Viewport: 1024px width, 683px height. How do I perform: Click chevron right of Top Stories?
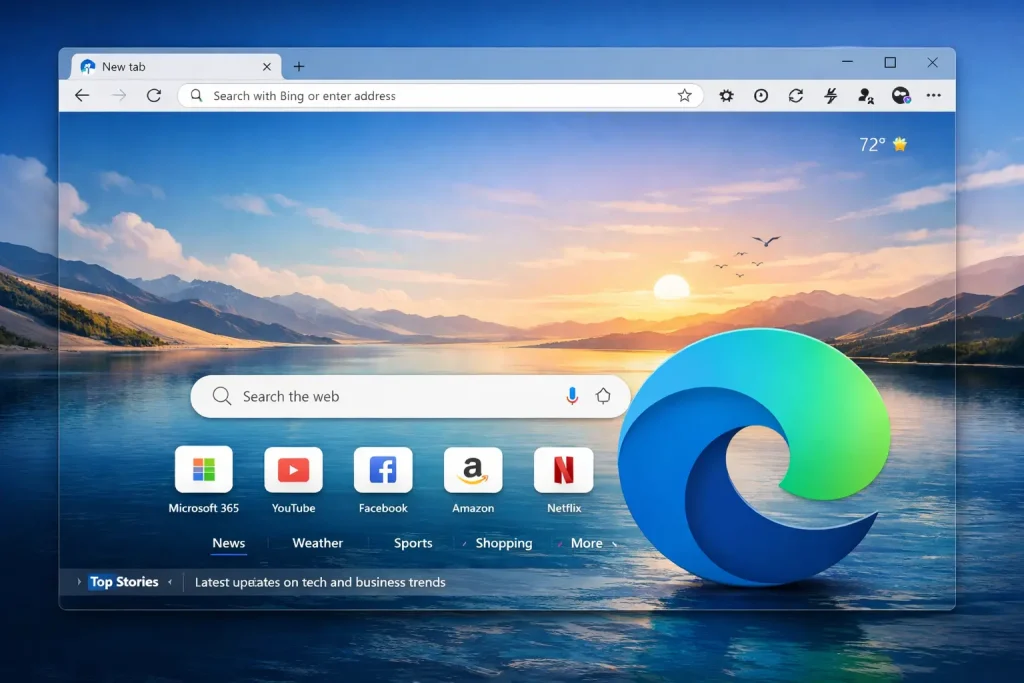(x=170, y=582)
